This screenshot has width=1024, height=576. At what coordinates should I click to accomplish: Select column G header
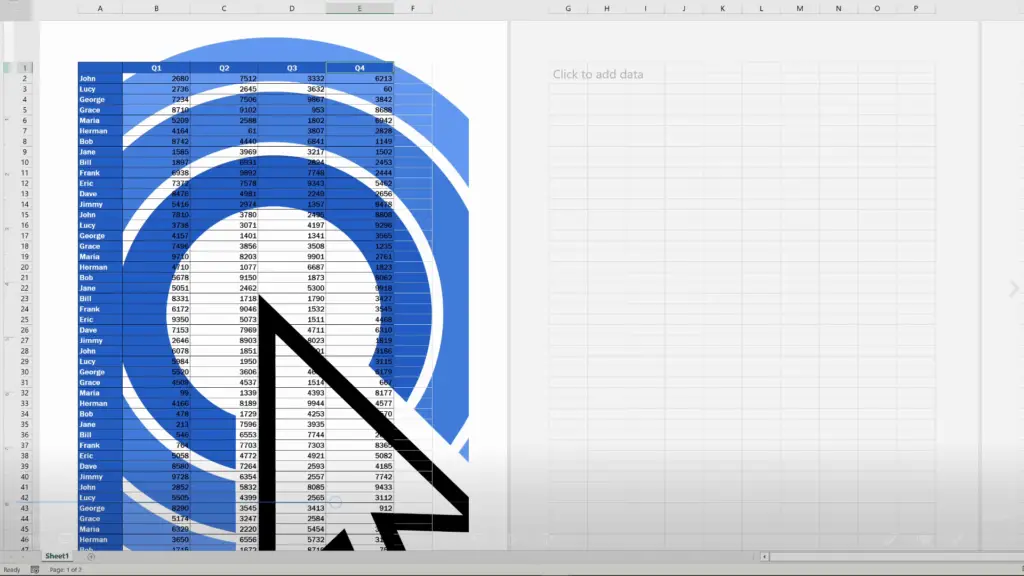pyautogui.click(x=568, y=8)
